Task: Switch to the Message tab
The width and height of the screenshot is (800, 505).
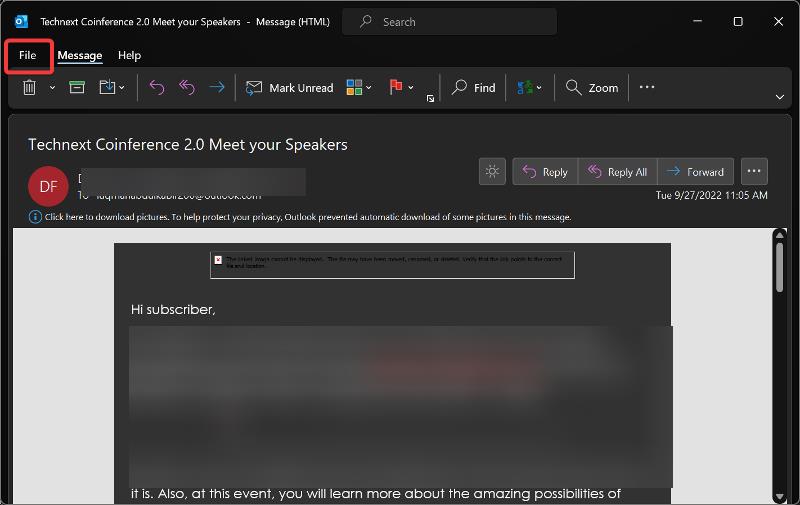Action: [80, 55]
